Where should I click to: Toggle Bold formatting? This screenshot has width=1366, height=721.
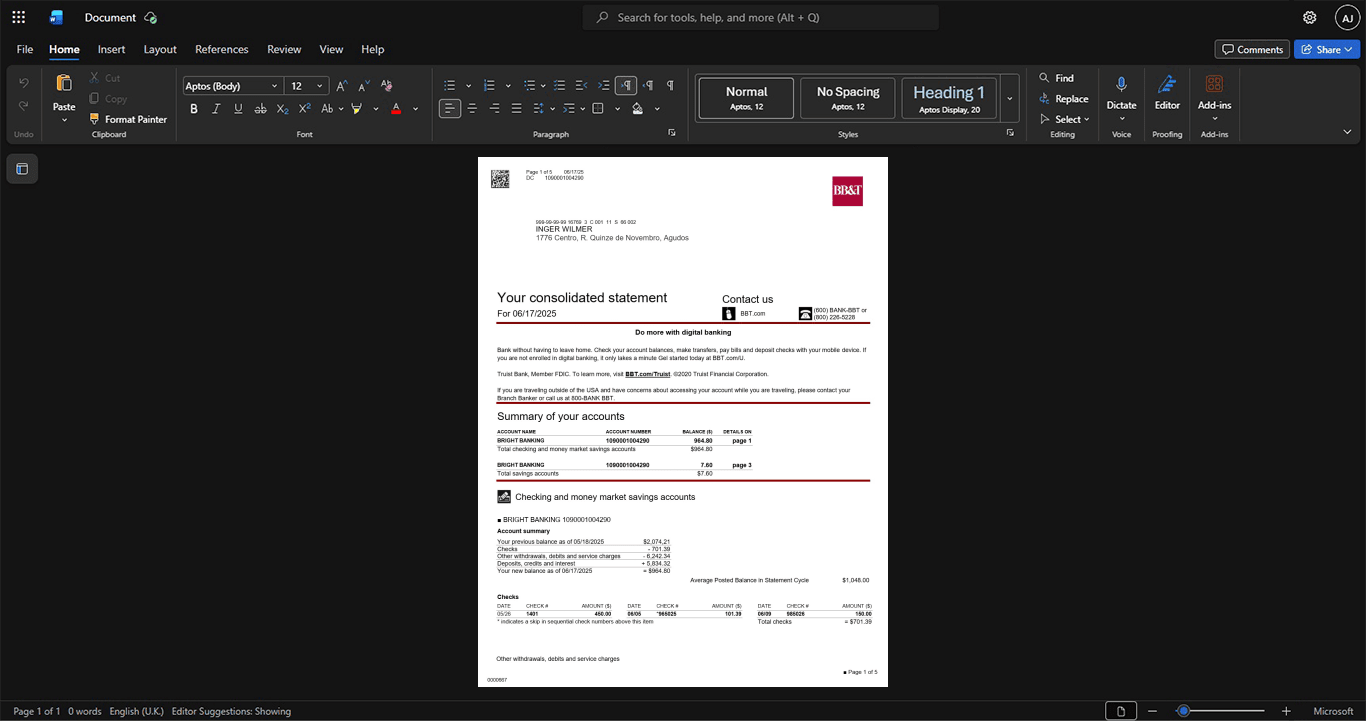click(194, 108)
